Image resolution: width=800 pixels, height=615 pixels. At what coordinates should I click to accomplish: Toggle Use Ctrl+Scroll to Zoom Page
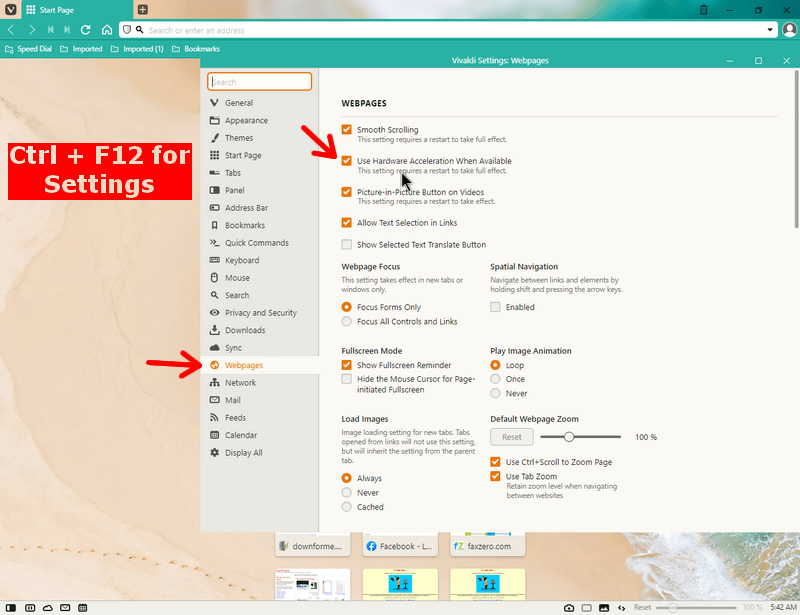tap(495, 462)
